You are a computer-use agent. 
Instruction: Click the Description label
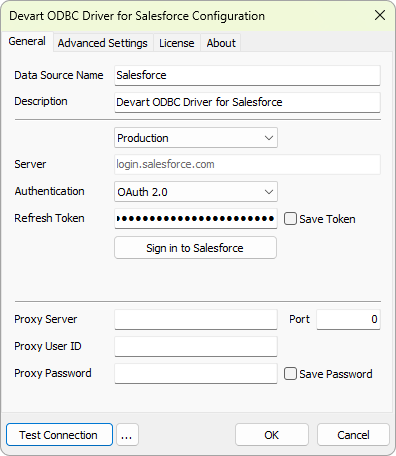[41, 101]
